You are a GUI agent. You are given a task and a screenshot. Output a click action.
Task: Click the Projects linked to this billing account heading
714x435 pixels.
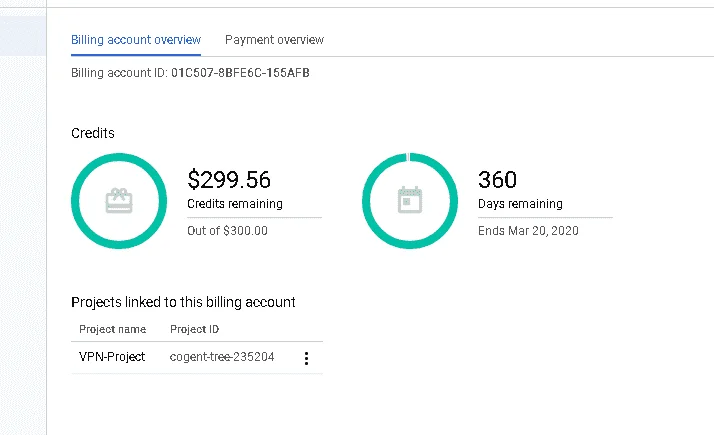click(183, 302)
